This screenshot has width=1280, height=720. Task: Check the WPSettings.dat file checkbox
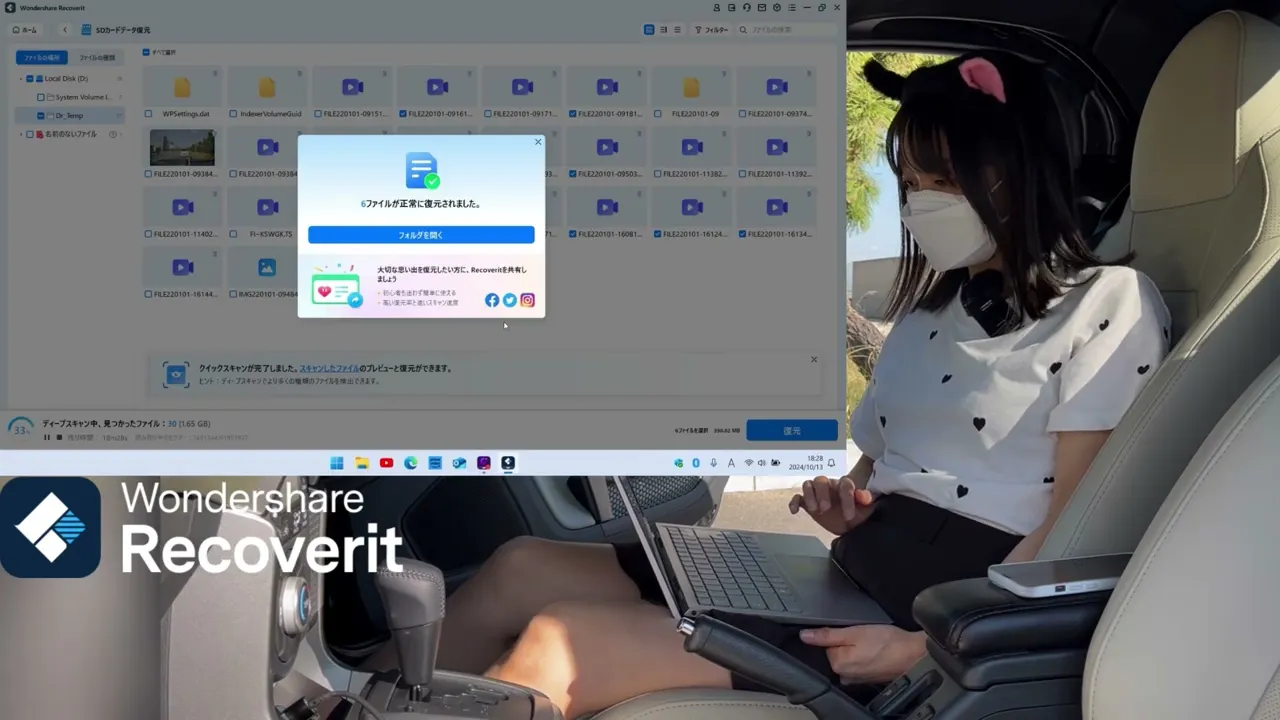pyautogui.click(x=148, y=114)
